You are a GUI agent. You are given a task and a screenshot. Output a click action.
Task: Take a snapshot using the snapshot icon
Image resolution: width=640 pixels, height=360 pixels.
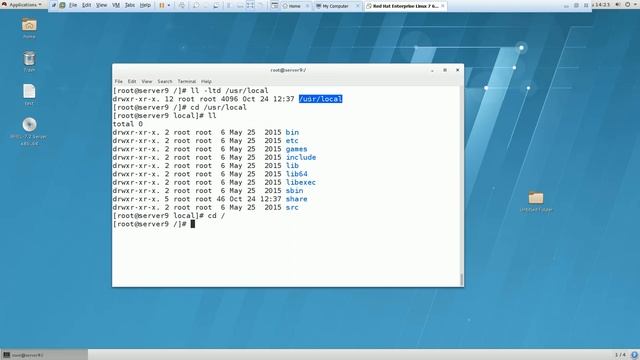pos(196,5)
